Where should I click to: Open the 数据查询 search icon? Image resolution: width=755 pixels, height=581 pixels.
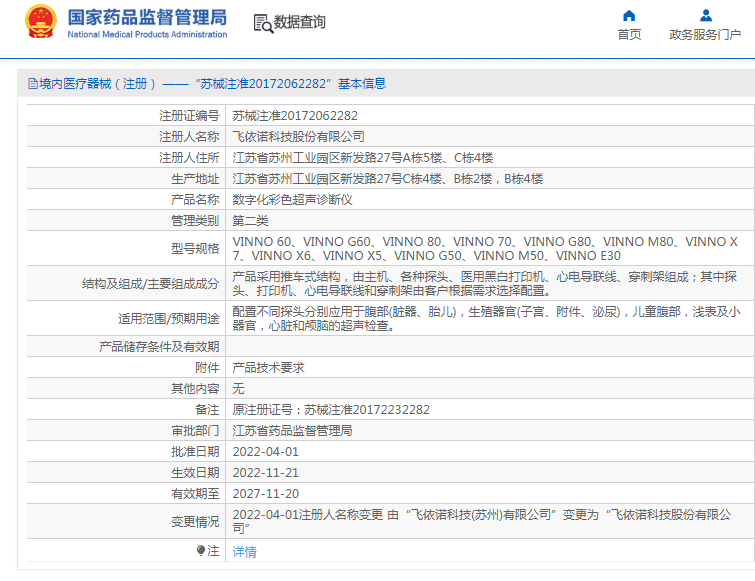pyautogui.click(x=263, y=23)
